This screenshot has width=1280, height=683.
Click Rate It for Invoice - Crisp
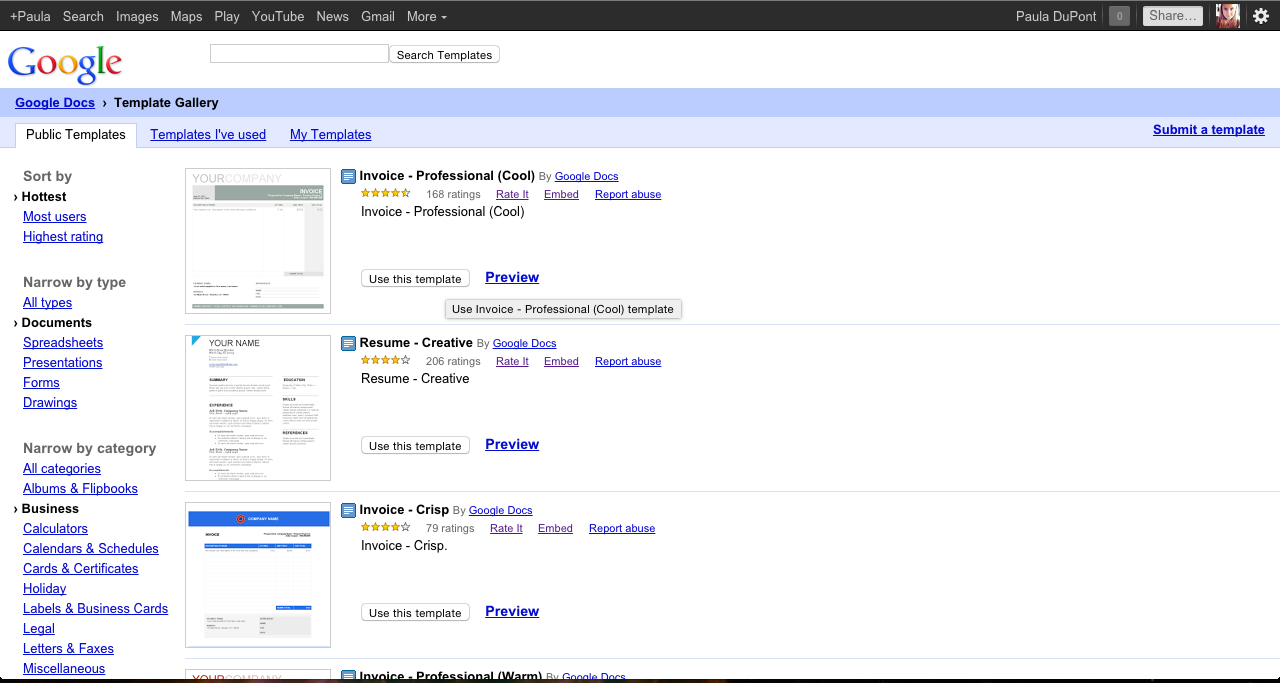click(x=506, y=529)
